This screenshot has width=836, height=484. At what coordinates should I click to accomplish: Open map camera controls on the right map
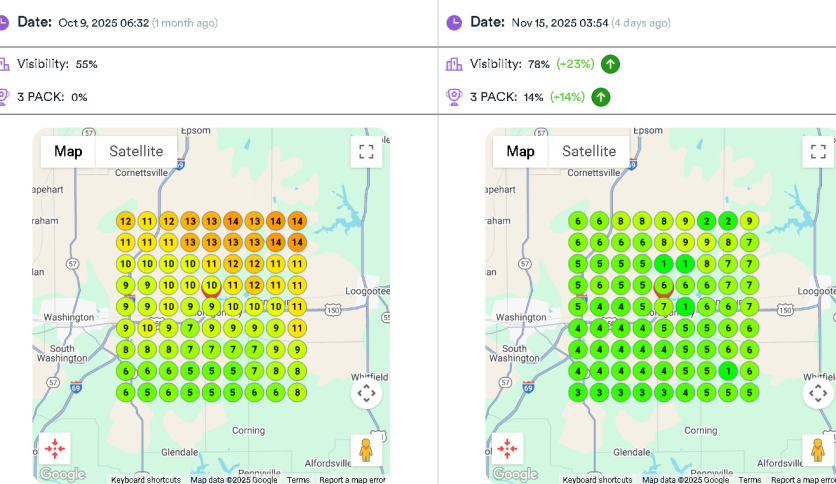tap(818, 393)
